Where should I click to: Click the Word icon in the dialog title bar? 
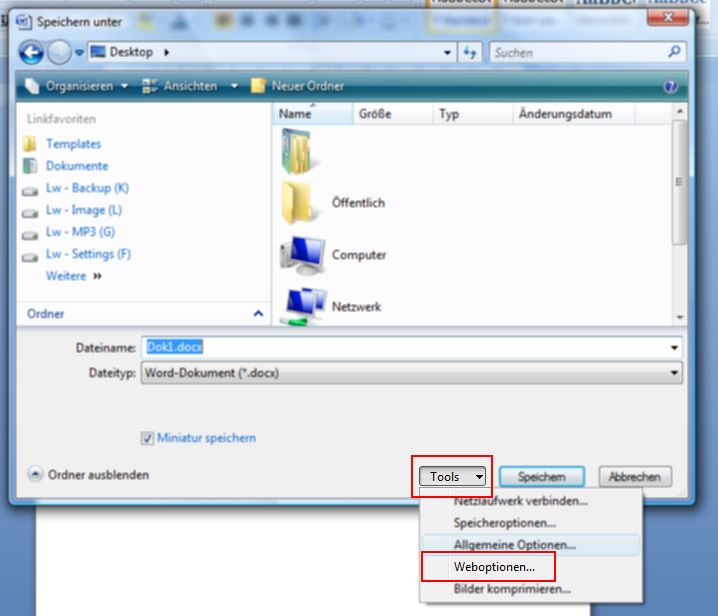(x=24, y=22)
